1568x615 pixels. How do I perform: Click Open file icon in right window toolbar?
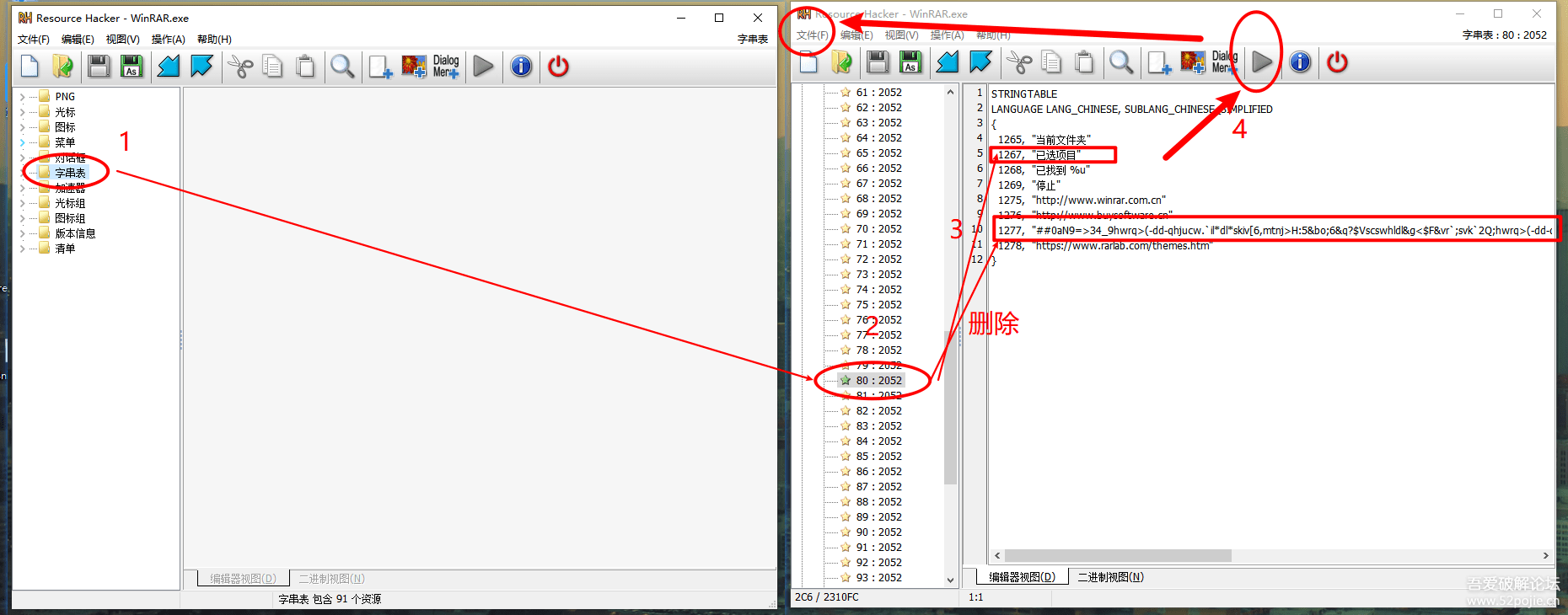841,61
